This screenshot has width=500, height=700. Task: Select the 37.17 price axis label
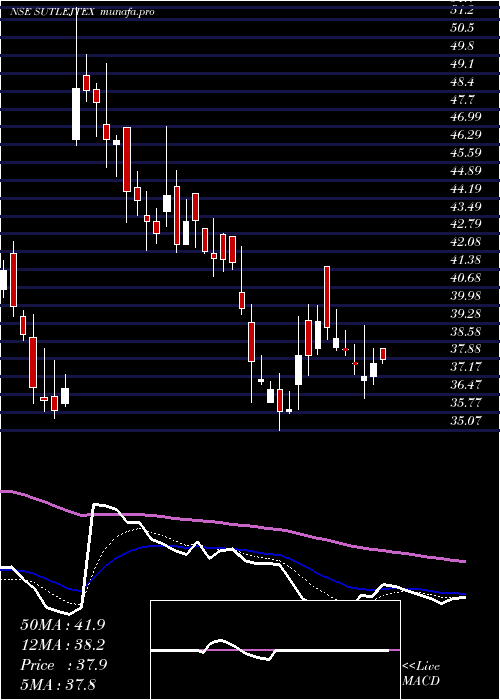(466, 367)
